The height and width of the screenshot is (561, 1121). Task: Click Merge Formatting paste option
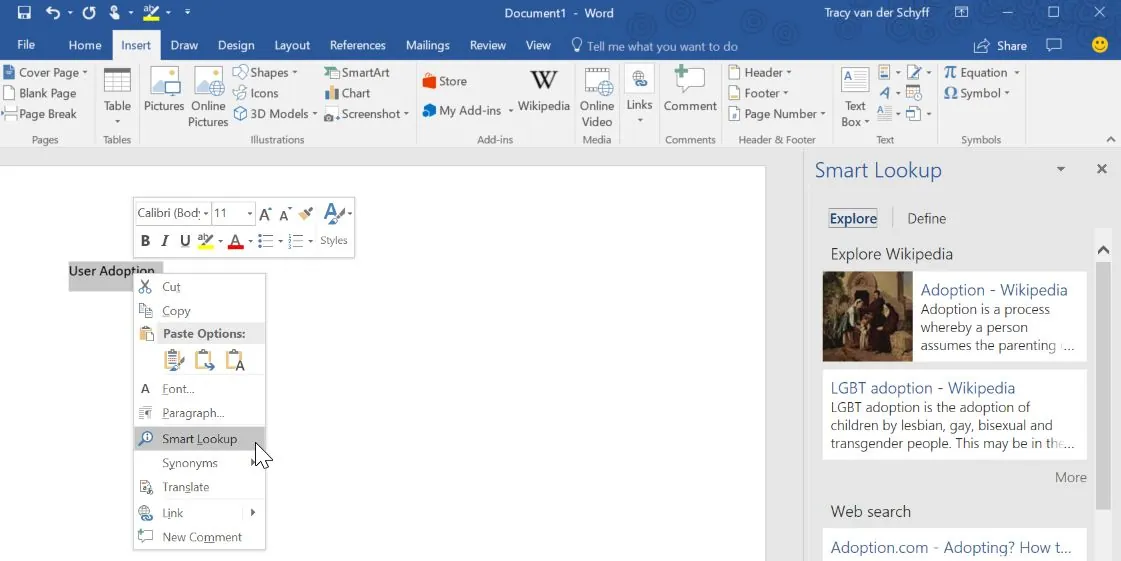pyautogui.click(x=204, y=360)
